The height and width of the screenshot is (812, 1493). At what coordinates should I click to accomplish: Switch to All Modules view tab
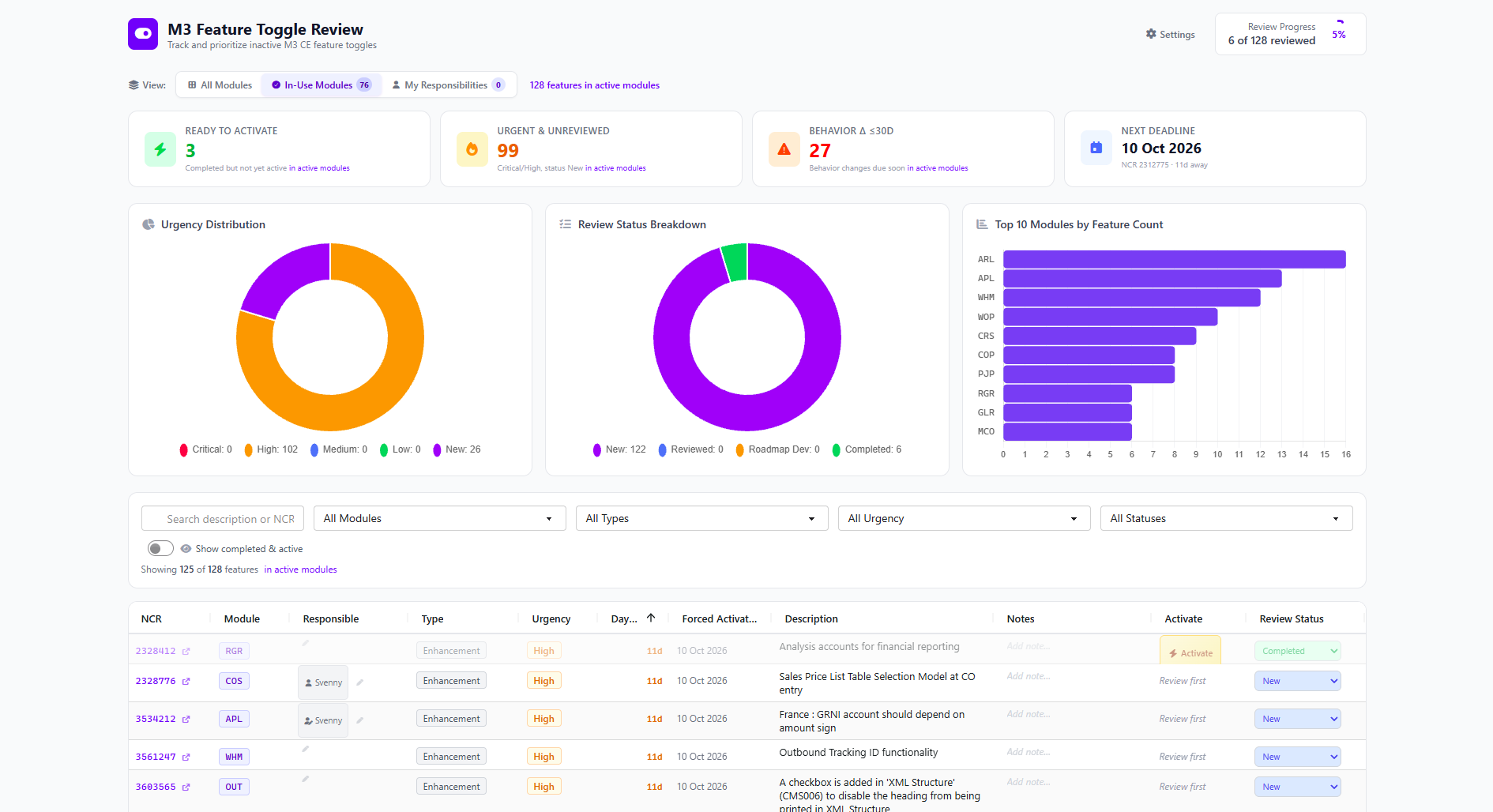(220, 85)
